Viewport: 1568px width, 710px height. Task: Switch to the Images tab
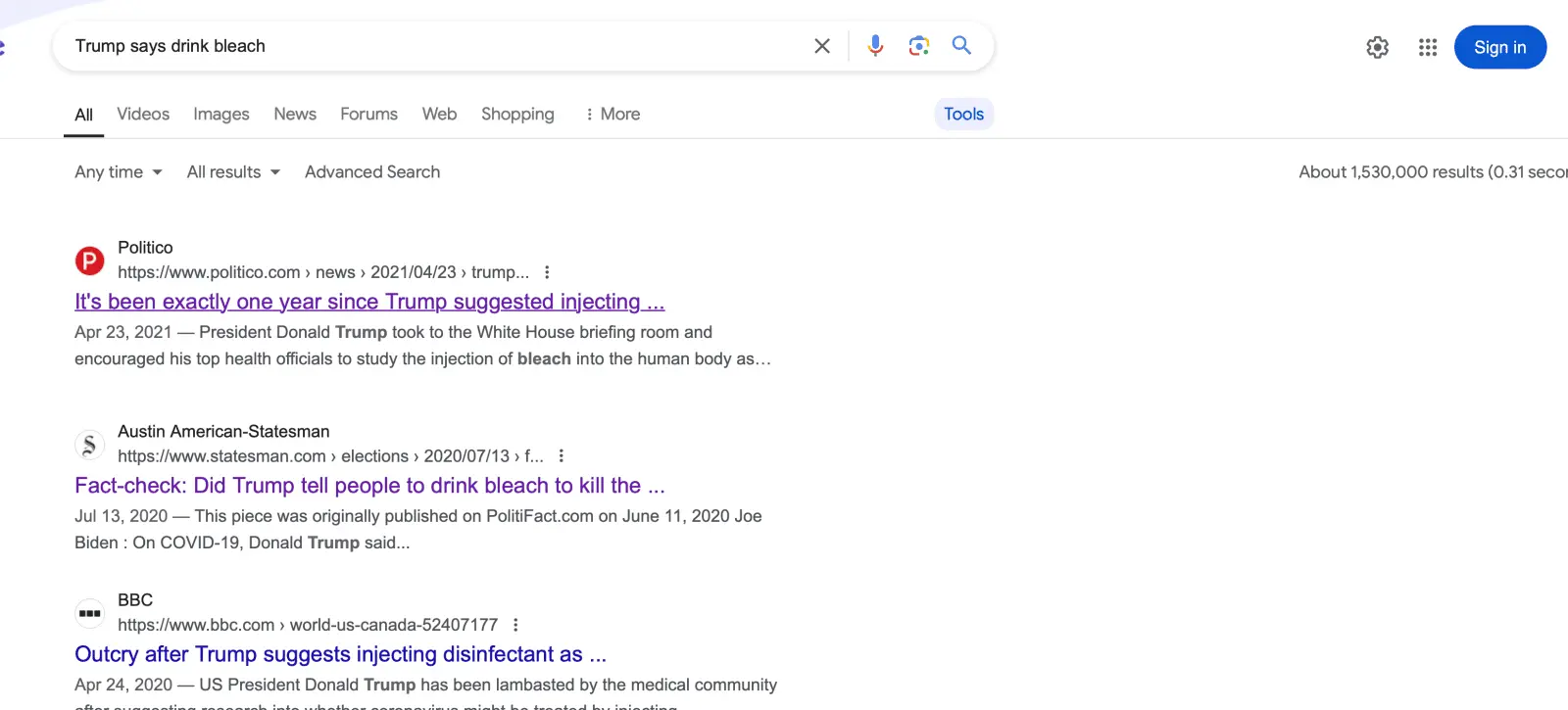[x=220, y=115]
